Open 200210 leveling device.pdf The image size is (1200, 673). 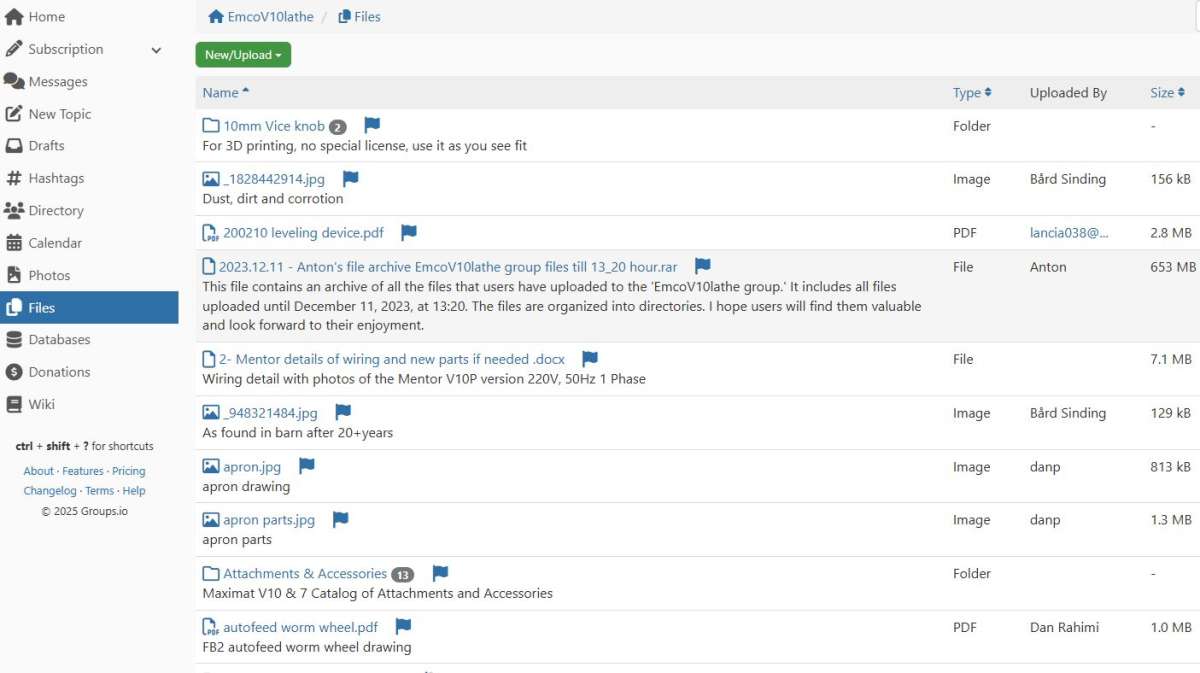(304, 233)
